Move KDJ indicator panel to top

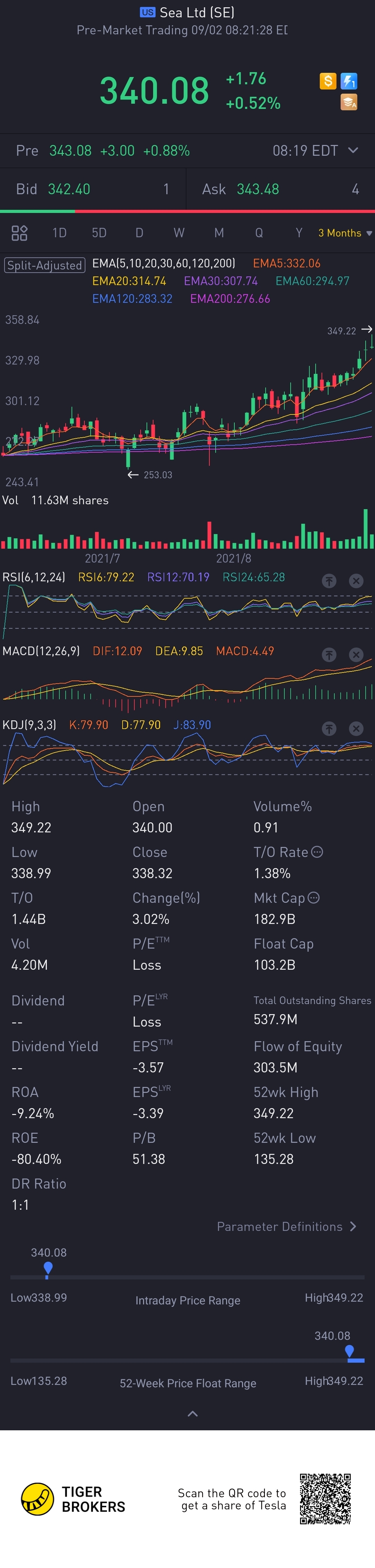(x=329, y=729)
